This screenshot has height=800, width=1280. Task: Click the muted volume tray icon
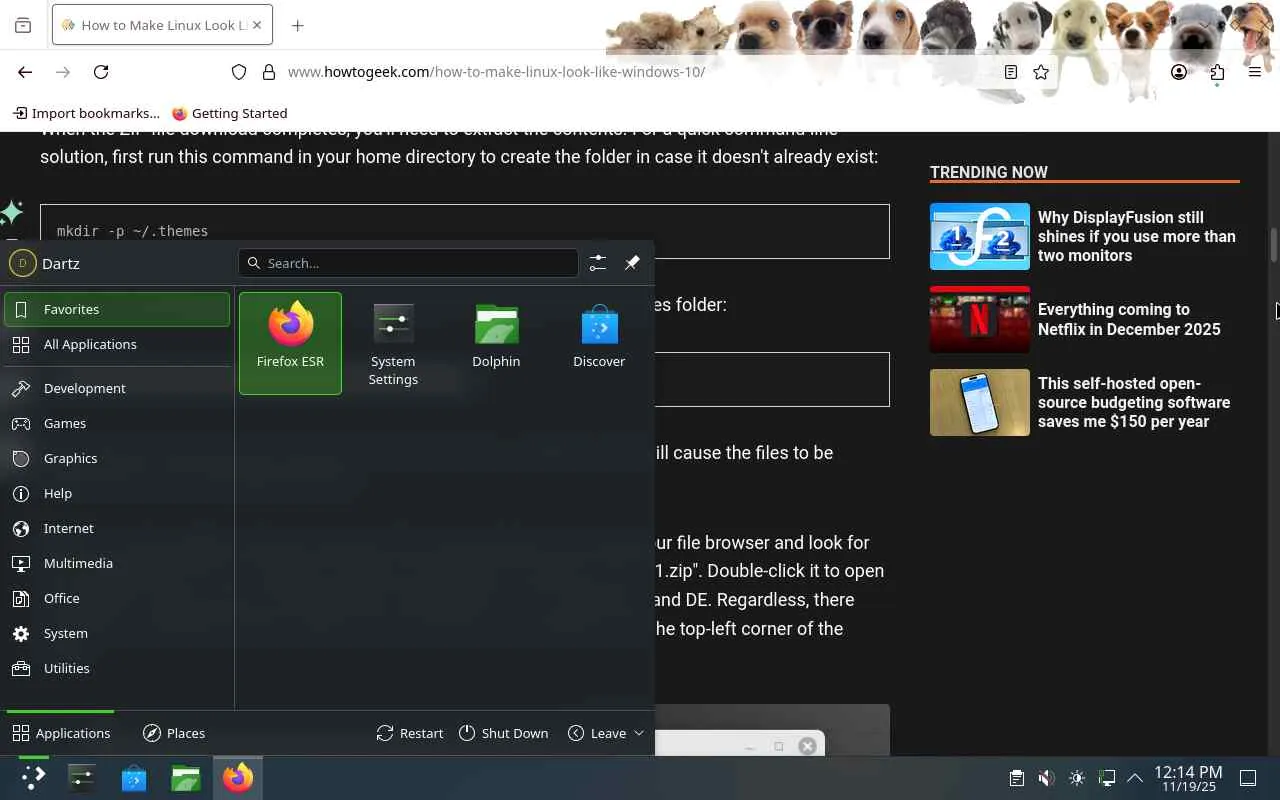pos(1046,778)
